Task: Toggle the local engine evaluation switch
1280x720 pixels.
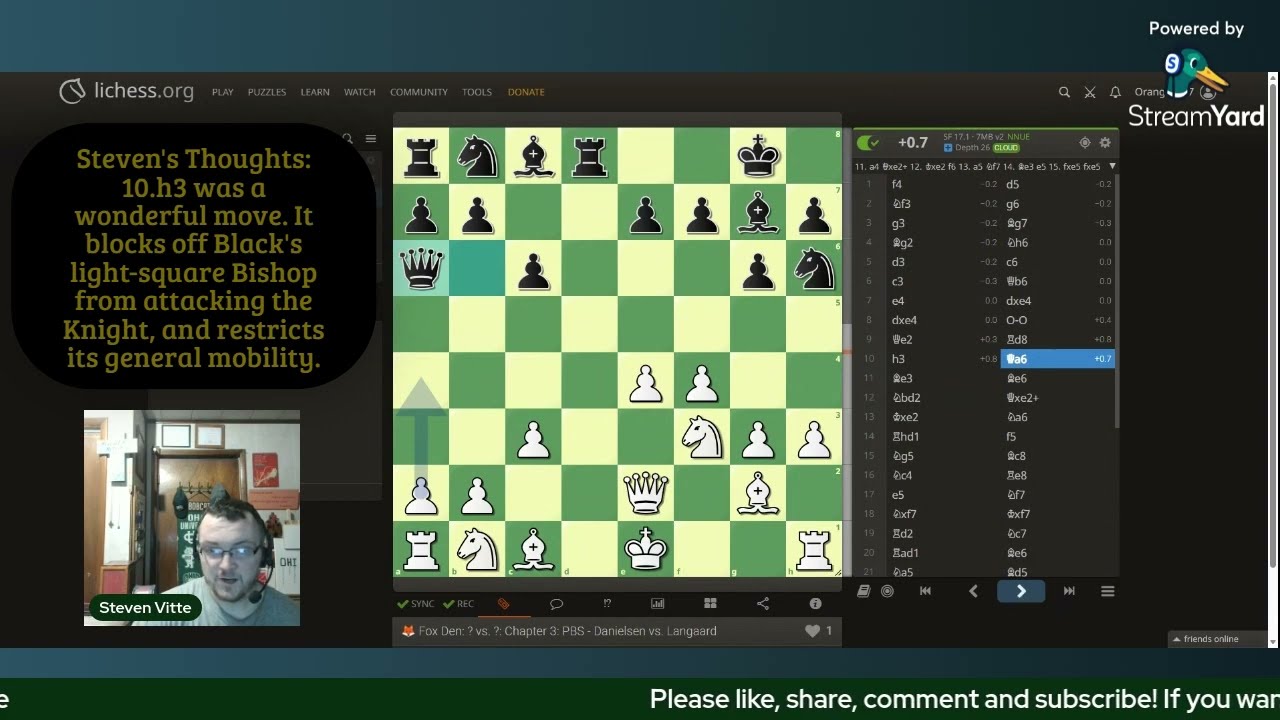Action: coord(868,143)
